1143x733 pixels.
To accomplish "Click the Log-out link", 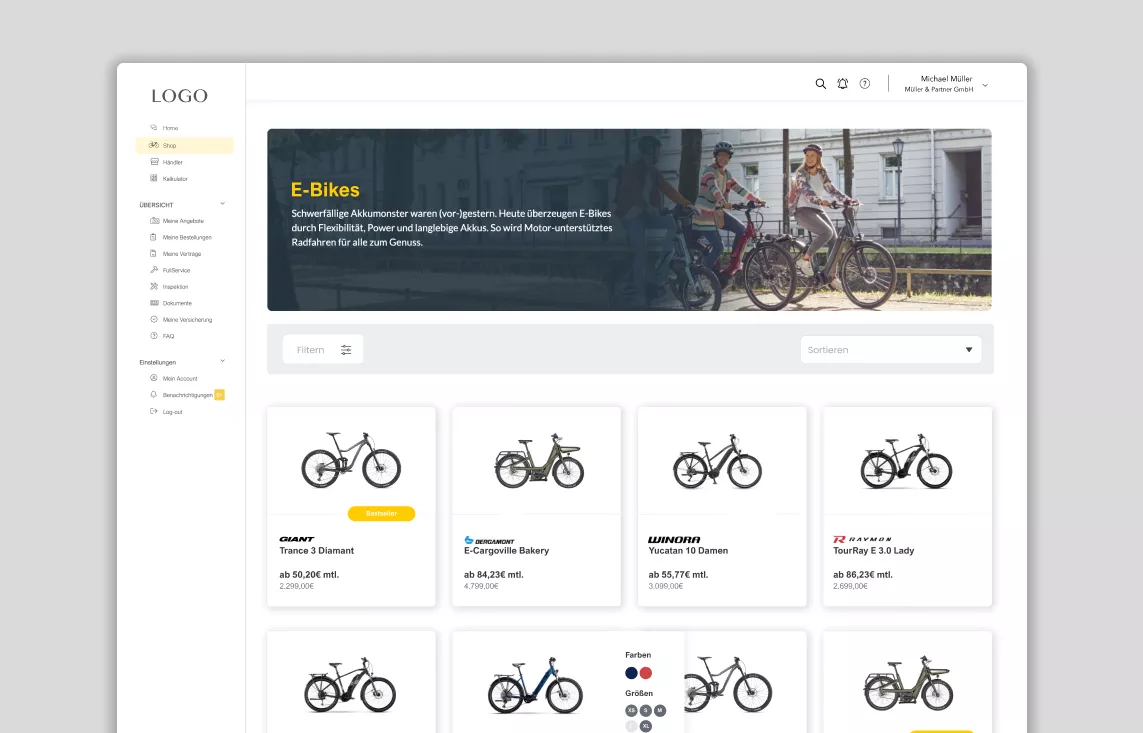I will 173,412.
